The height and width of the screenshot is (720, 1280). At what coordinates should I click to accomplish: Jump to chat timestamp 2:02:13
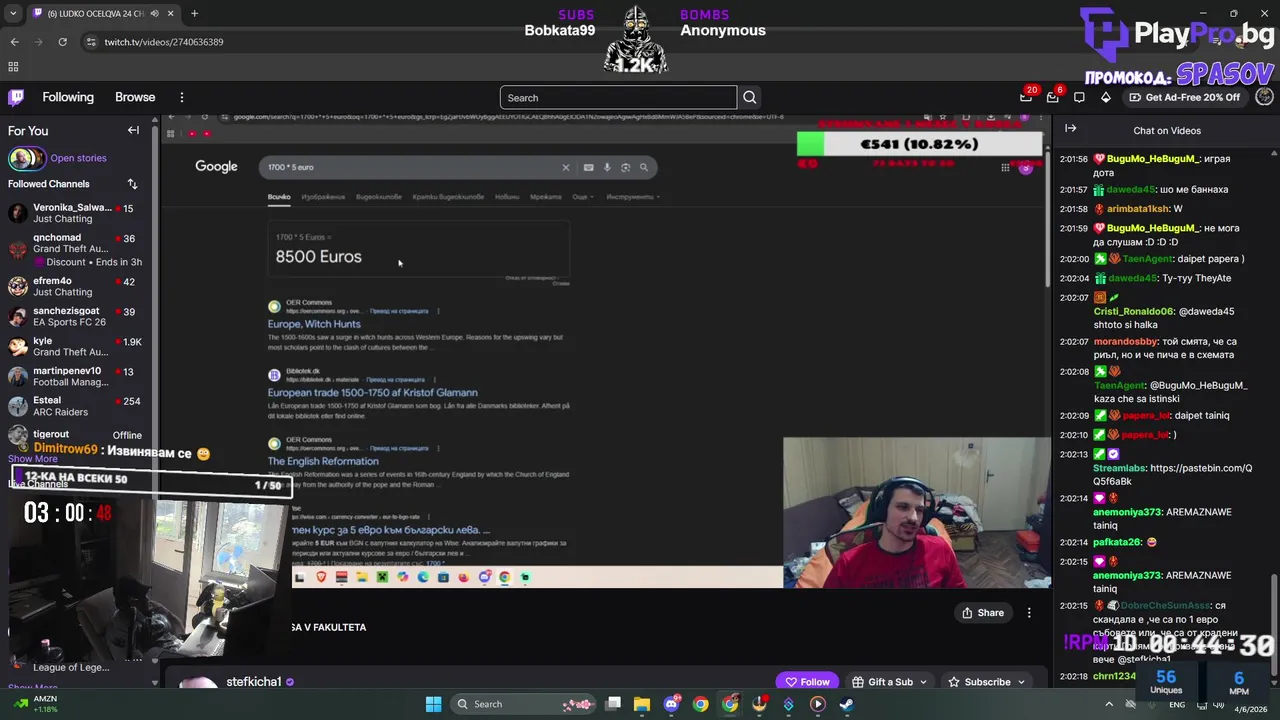pos(1073,454)
